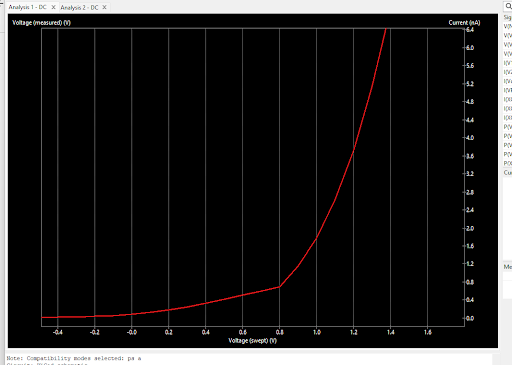Screen dimensions: 512x365
Task: Click the console output text area below plot
Action: [249, 359]
